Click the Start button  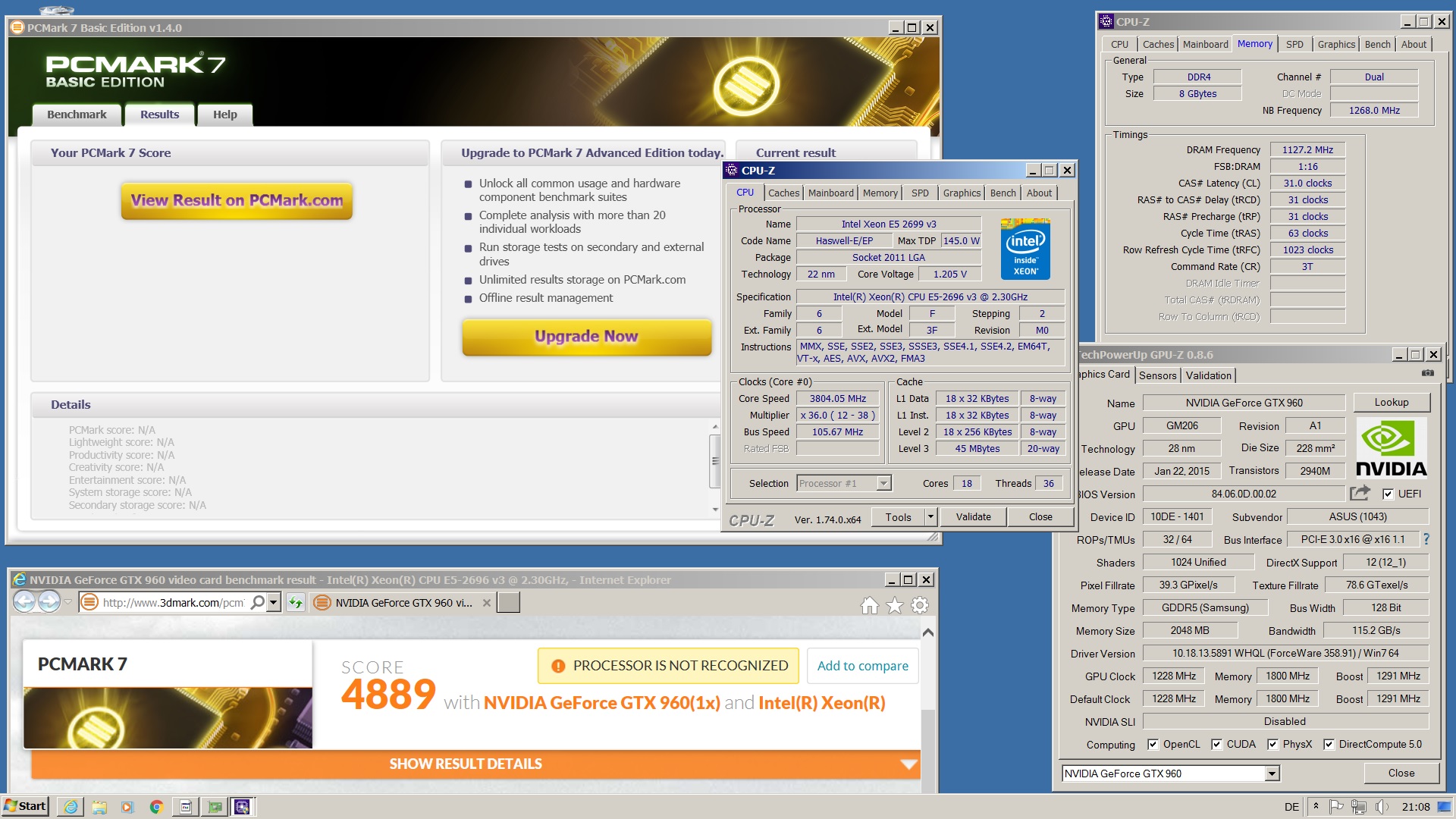pos(25,806)
